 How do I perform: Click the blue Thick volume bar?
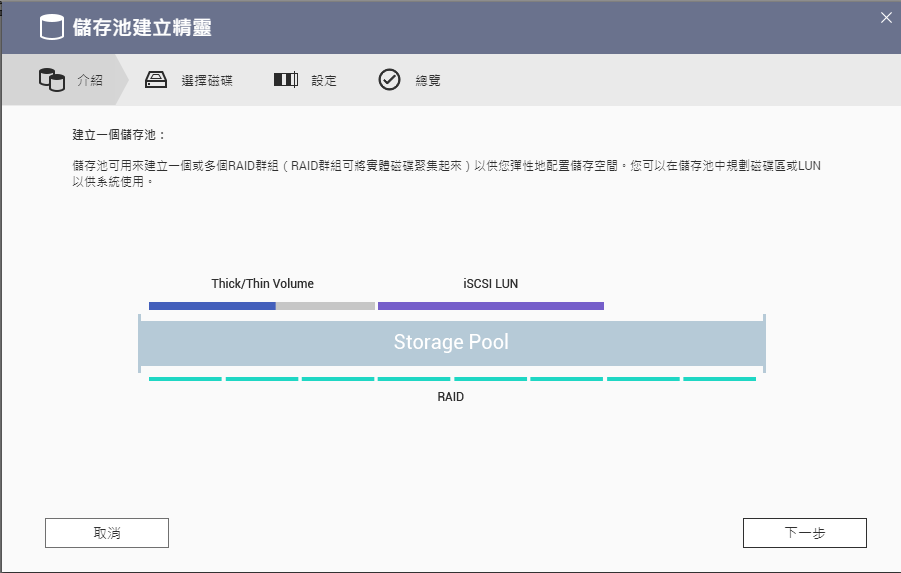(x=212, y=306)
